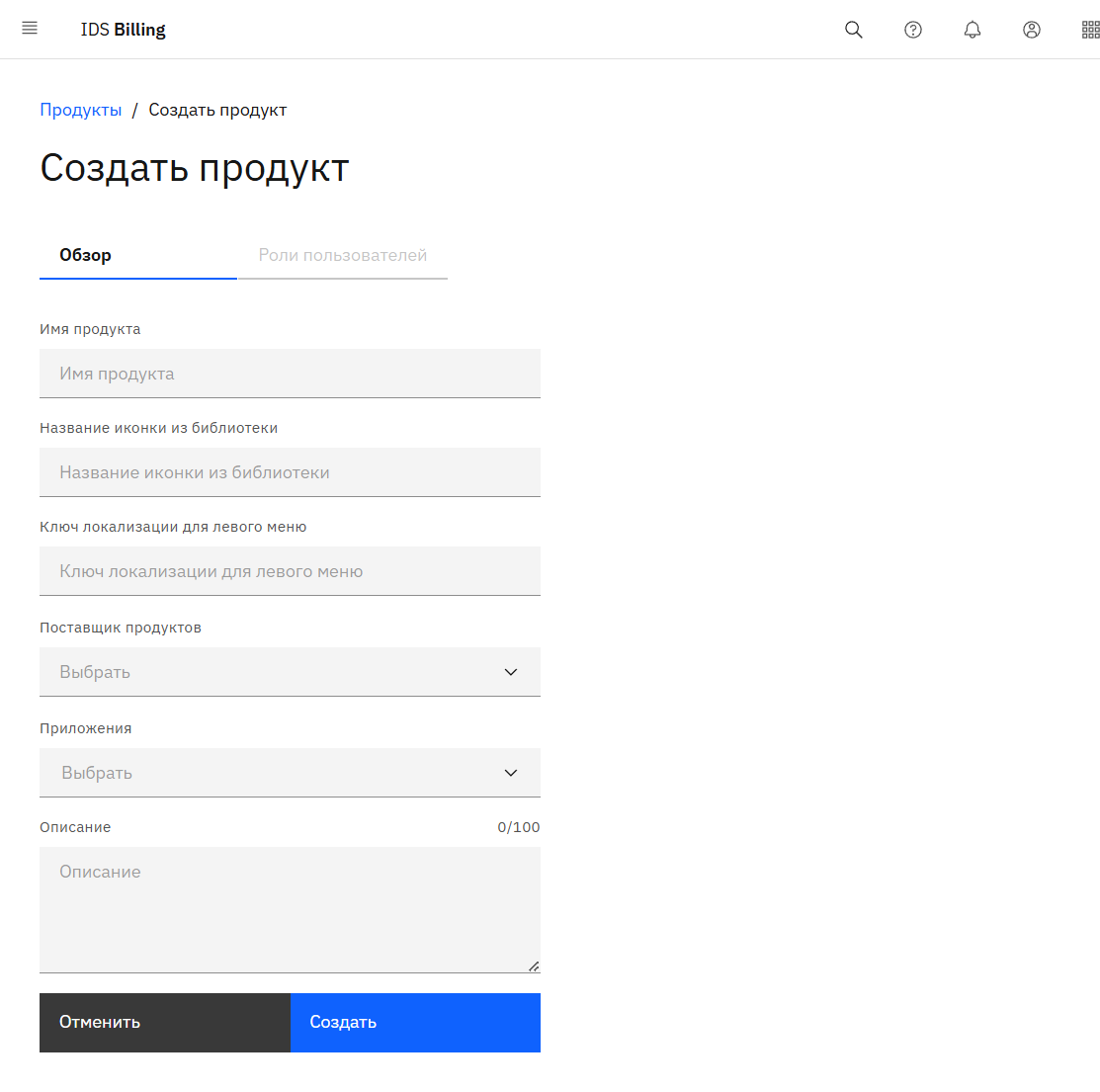Image resolution: width=1100 pixels, height=1092 pixels.
Task: Click chevron arrow of Поставщик продуктов
Action: click(511, 672)
